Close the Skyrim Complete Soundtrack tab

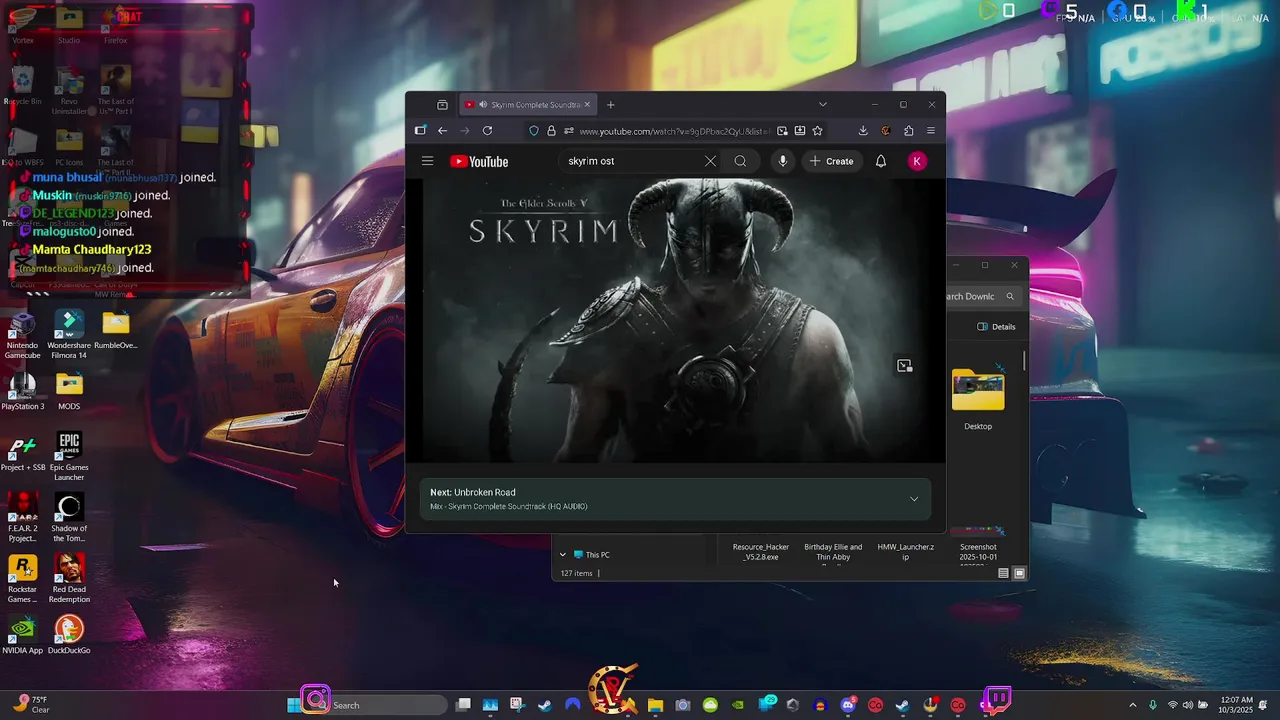[x=587, y=105]
